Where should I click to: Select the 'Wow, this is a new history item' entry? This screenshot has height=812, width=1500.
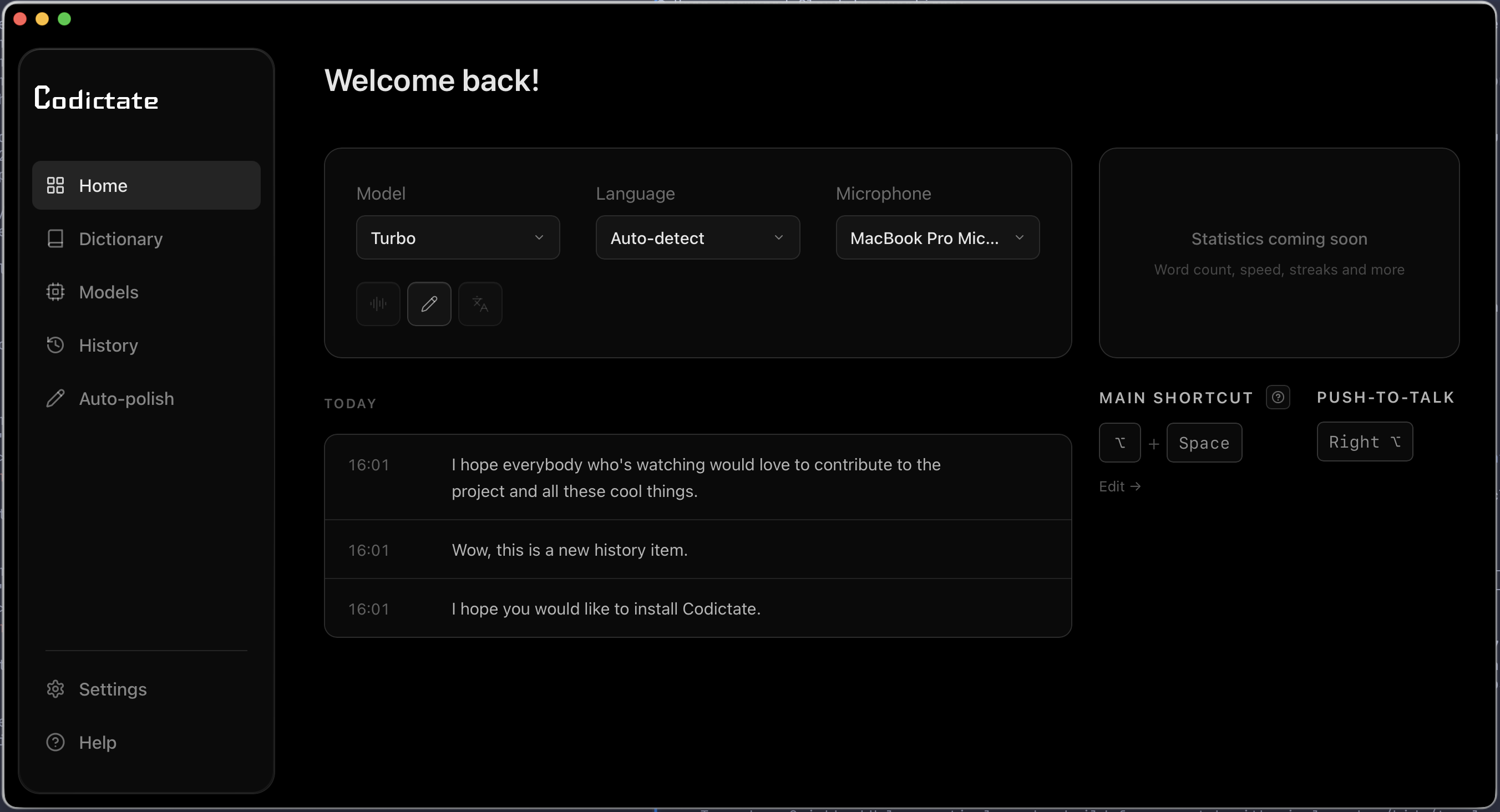[698, 550]
